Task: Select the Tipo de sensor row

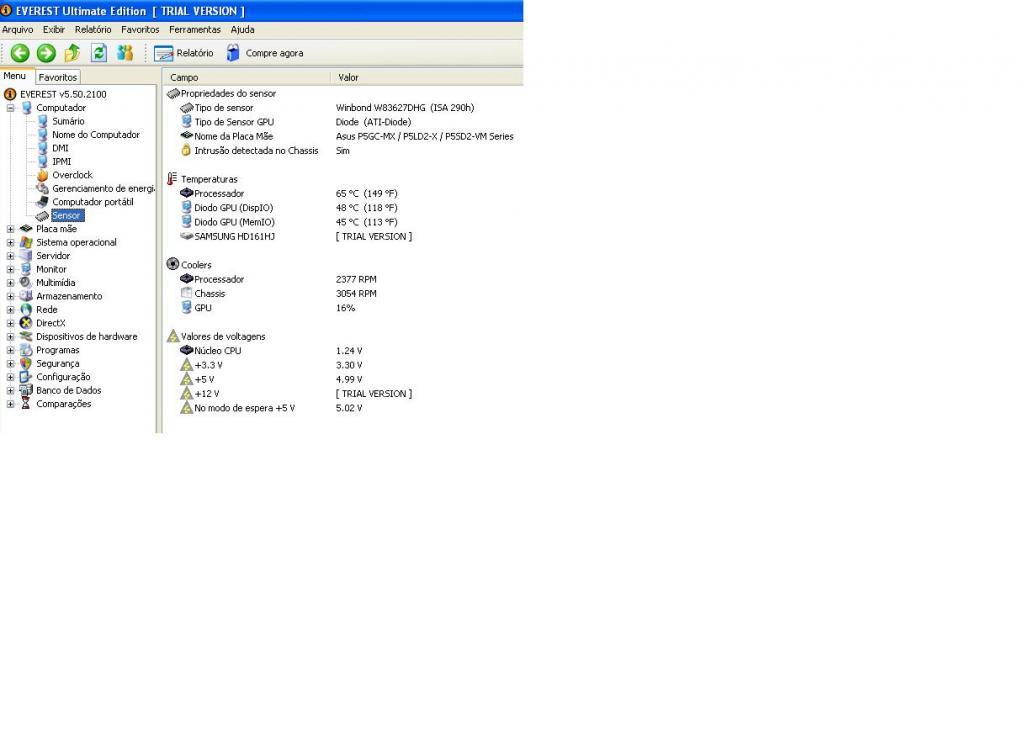Action: coord(343,108)
